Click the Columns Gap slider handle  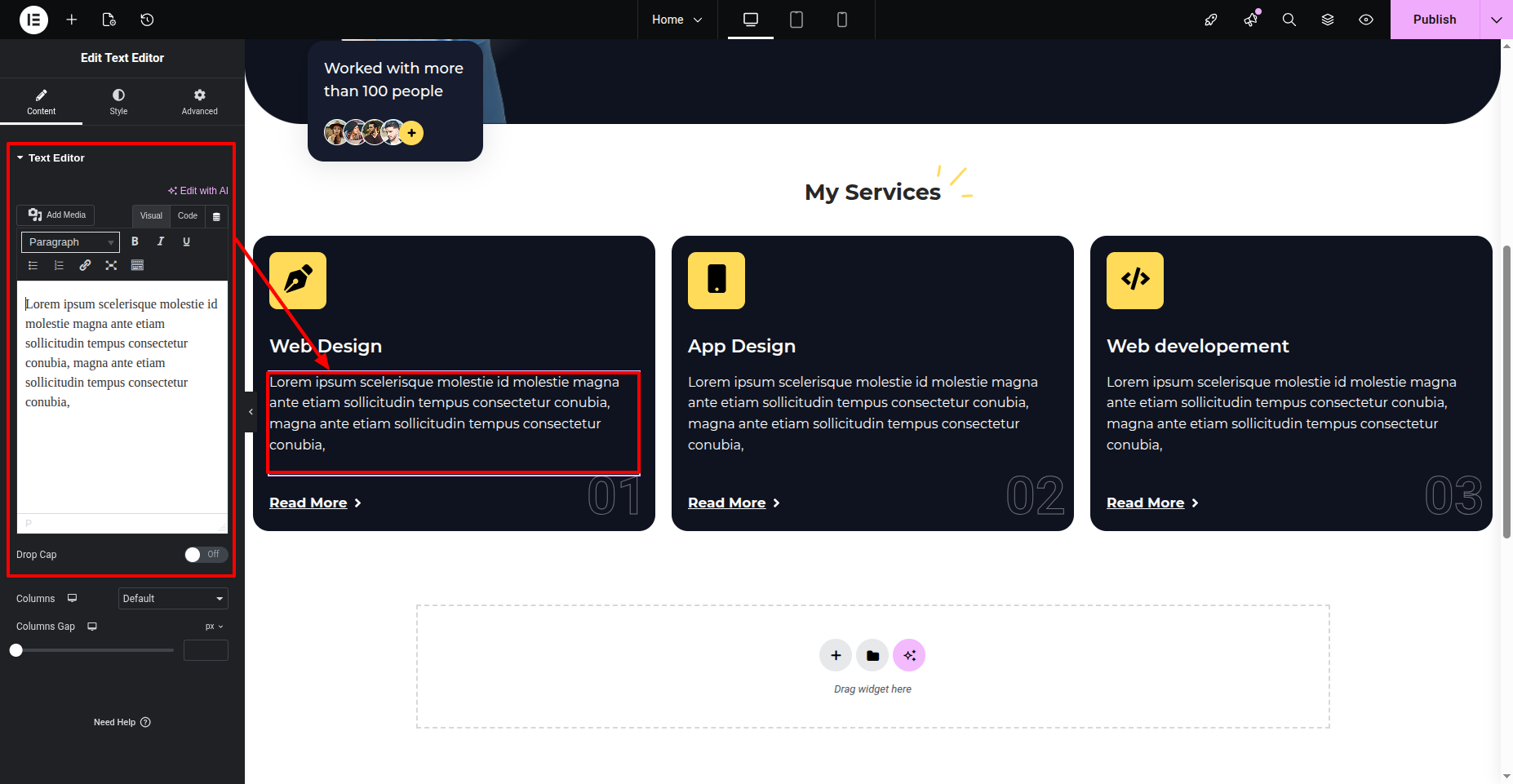pyautogui.click(x=16, y=650)
